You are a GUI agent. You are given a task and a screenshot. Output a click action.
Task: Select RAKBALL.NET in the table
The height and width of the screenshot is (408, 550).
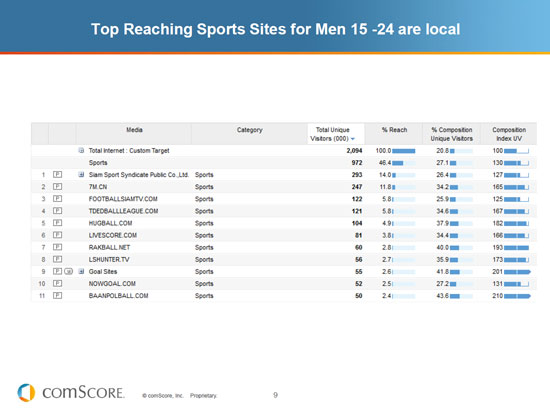[109, 247]
